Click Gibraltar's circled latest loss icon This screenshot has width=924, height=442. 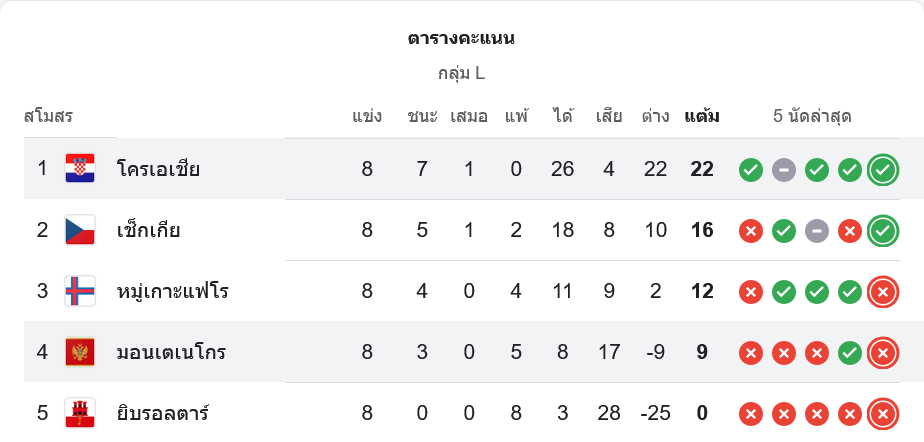(x=882, y=414)
